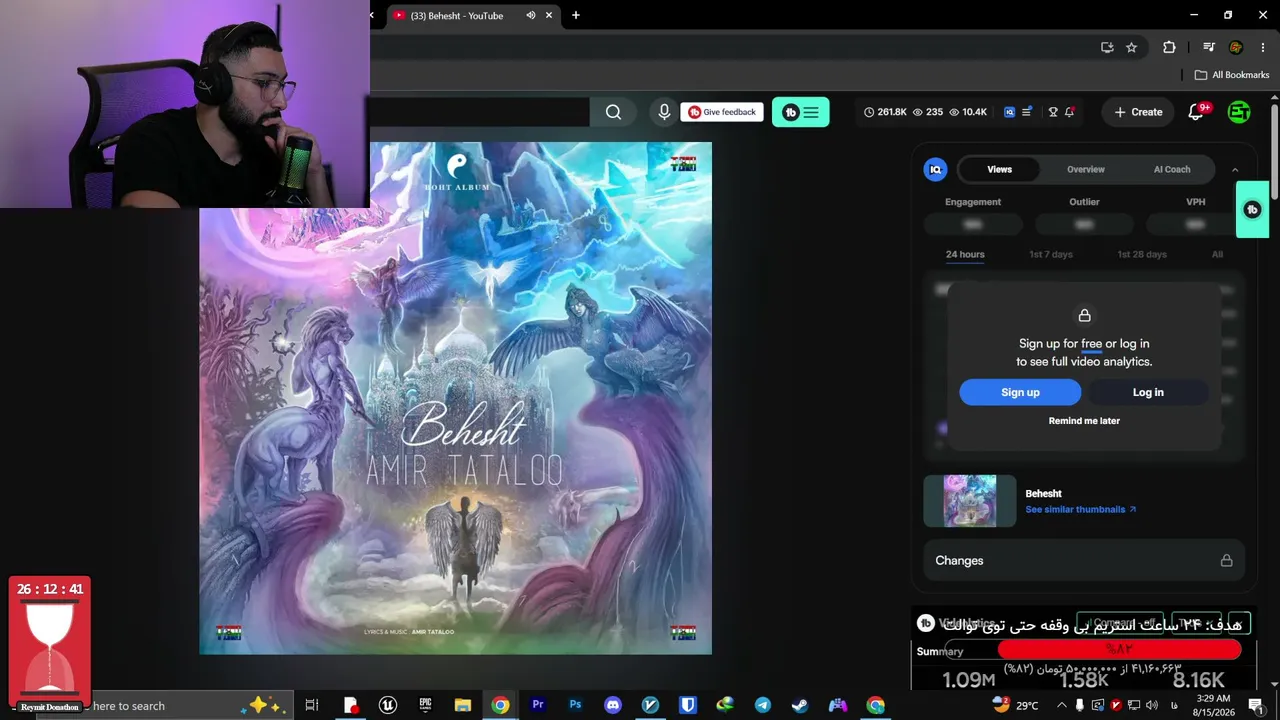Image resolution: width=1280 pixels, height=720 pixels.
Task: Click the 261.8K clock stat
Action: click(x=885, y=112)
